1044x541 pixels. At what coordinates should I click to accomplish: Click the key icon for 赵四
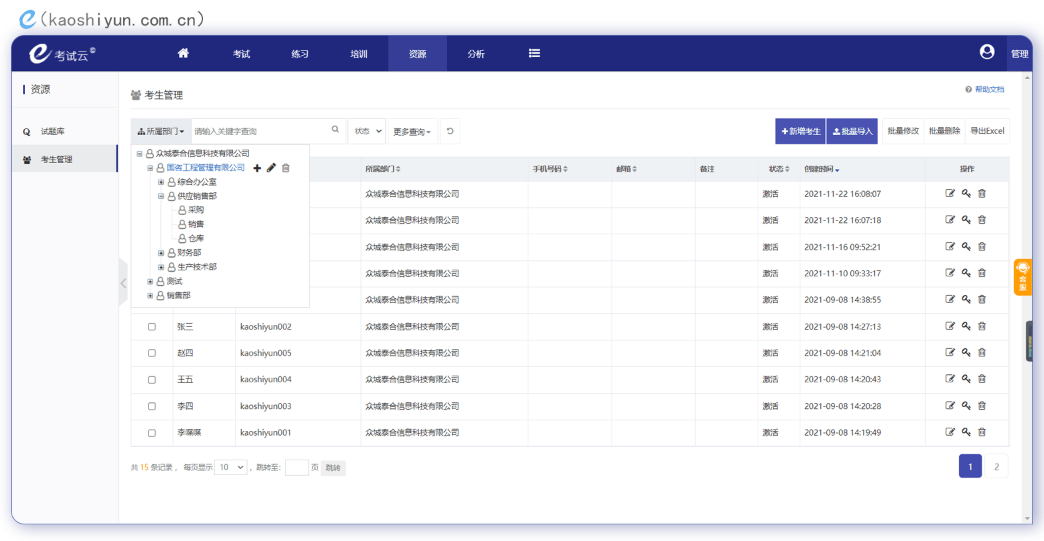[966, 353]
